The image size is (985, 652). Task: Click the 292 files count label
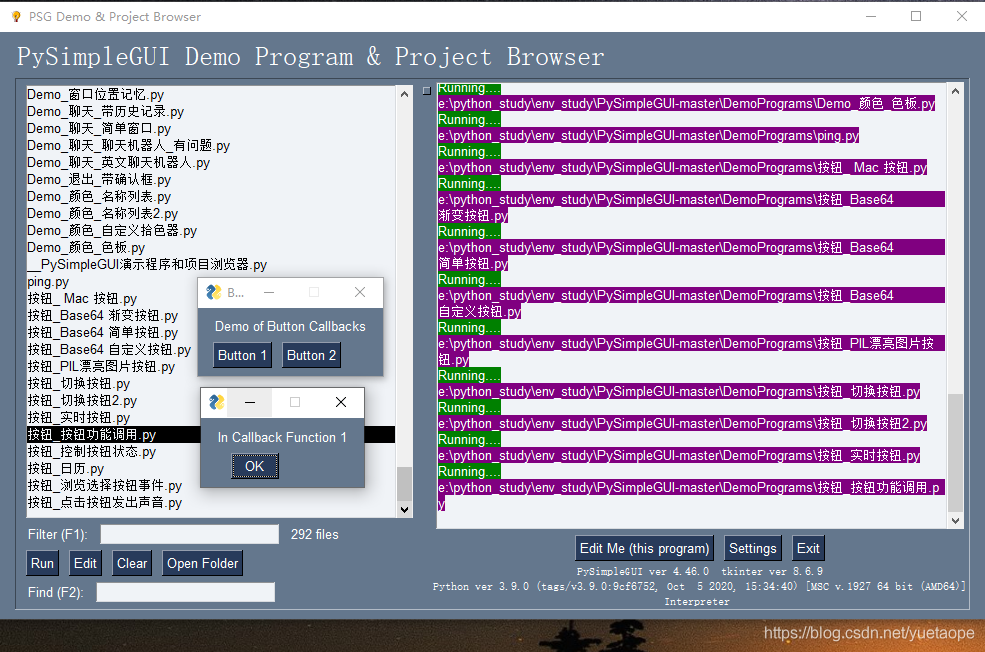click(x=315, y=535)
